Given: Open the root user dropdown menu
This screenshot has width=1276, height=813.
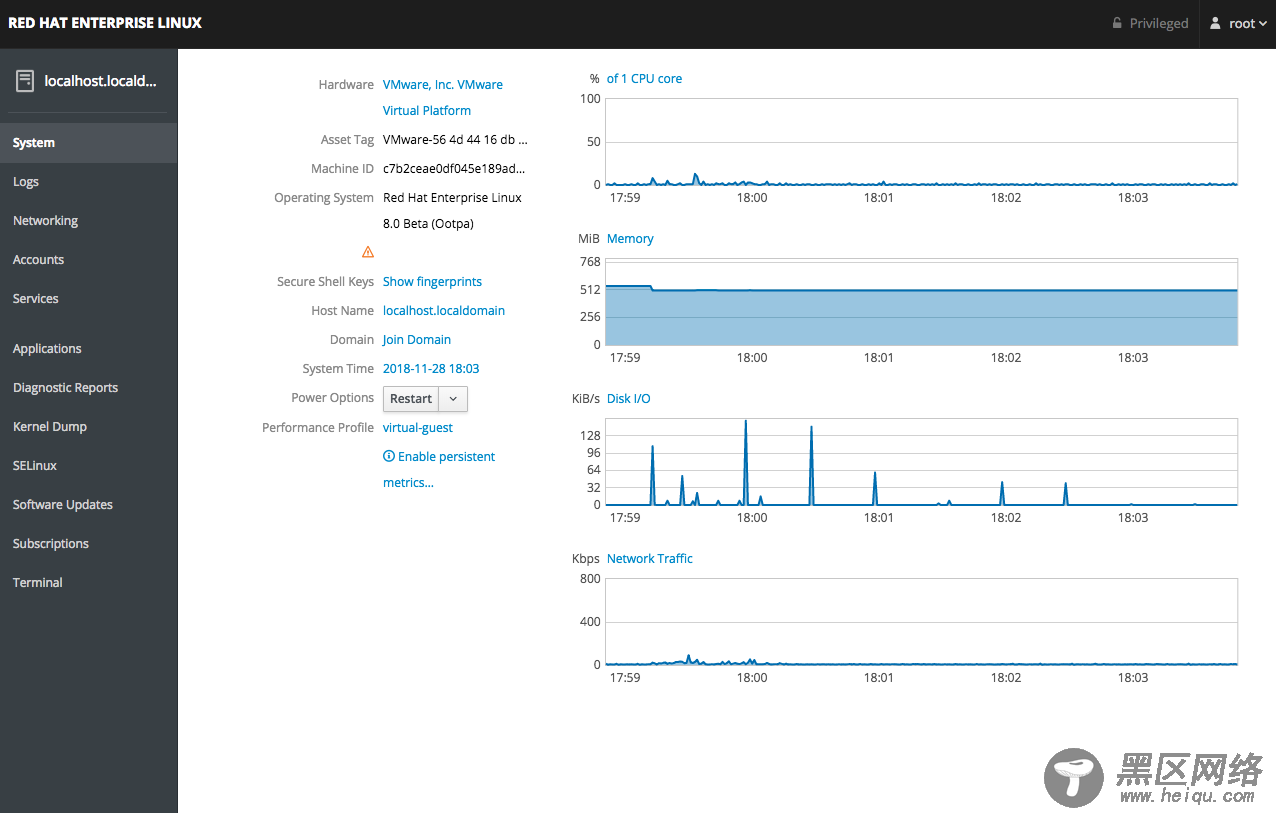Looking at the screenshot, I should click(x=1238, y=24).
